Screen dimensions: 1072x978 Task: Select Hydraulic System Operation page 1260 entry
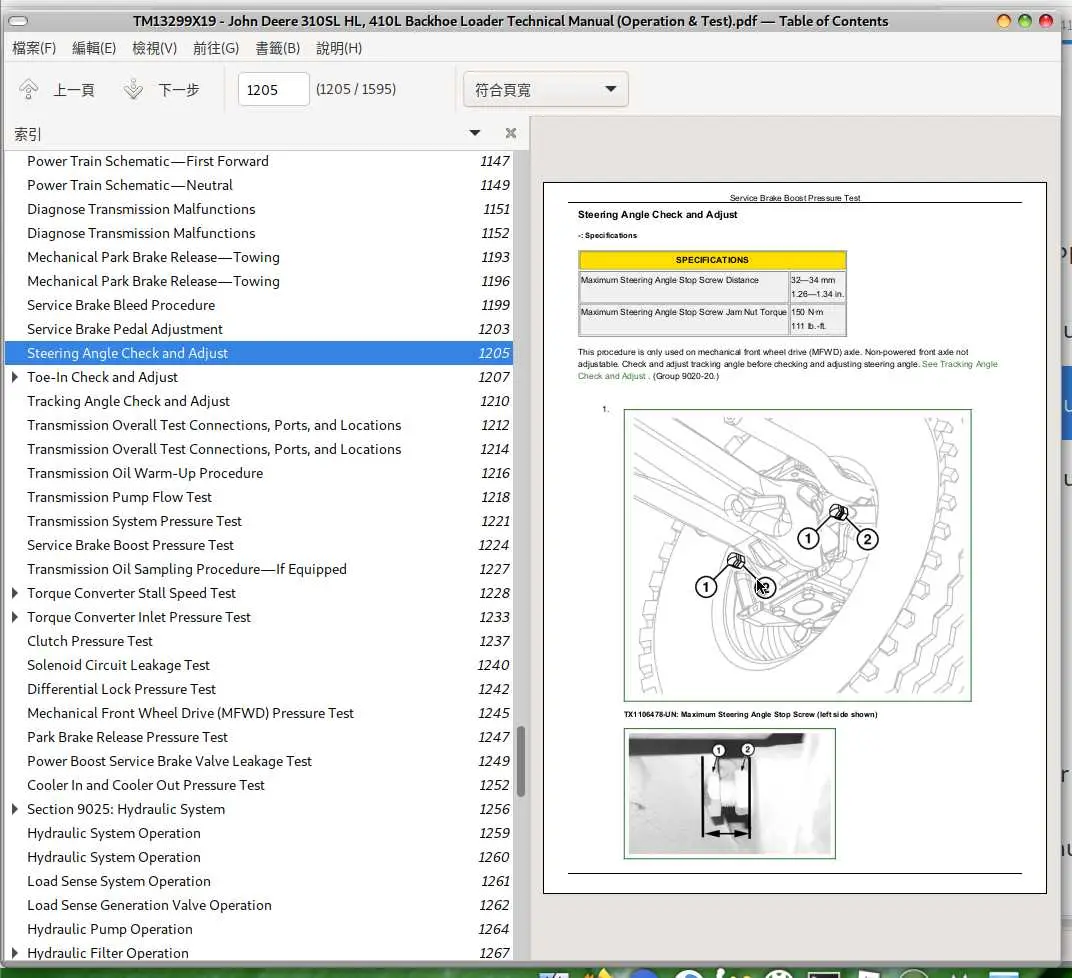258,857
